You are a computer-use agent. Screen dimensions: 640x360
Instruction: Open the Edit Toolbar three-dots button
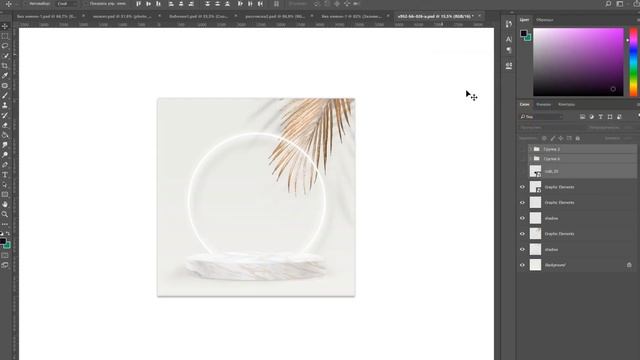tap(5, 224)
